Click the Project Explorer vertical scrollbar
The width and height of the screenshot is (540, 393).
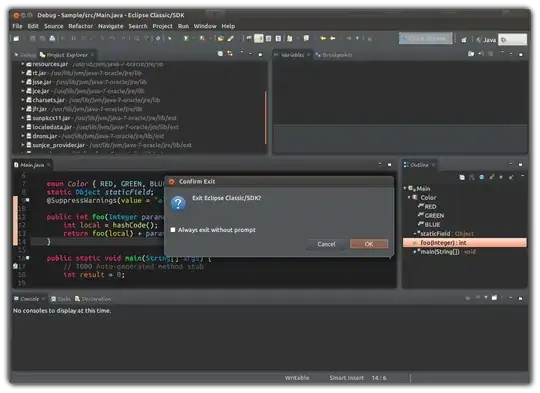(266, 117)
